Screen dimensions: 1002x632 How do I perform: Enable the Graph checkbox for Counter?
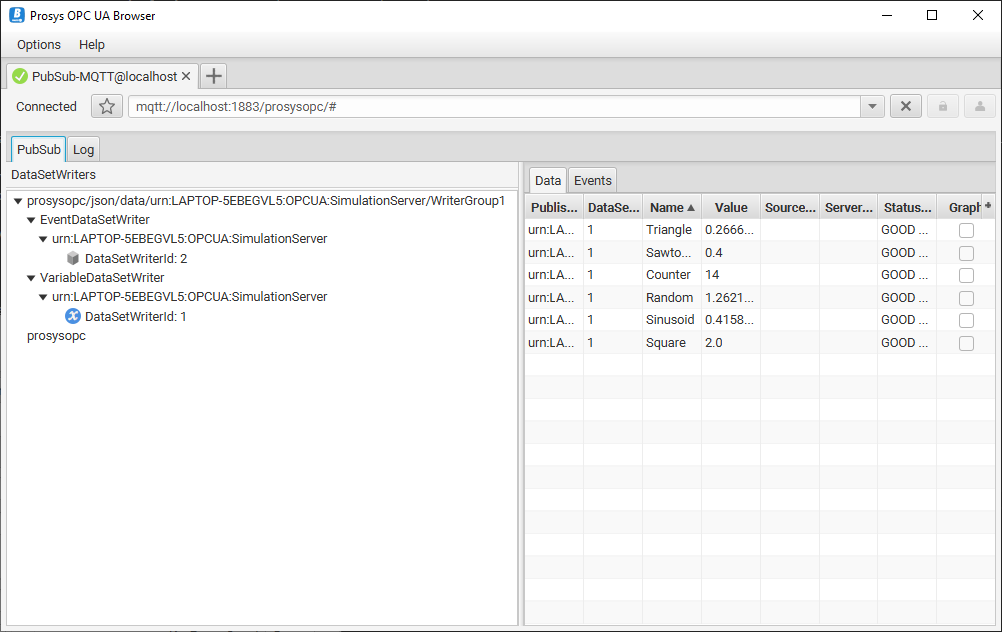pos(966,275)
